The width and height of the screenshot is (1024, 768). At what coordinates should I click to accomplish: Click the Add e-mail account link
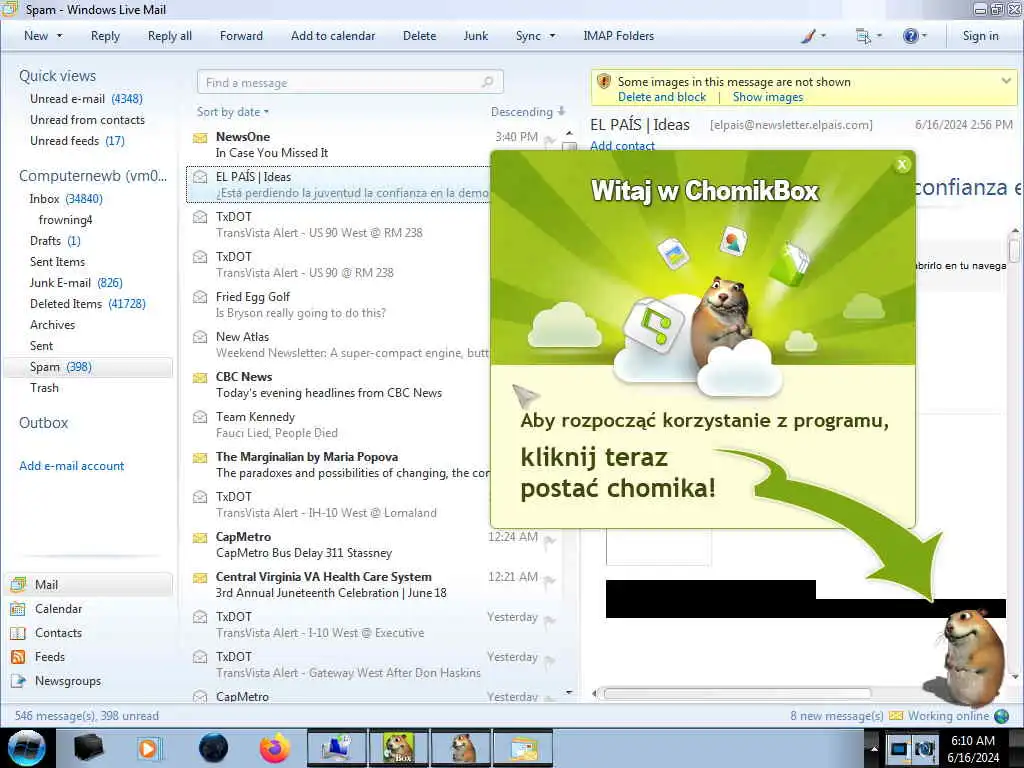(x=71, y=466)
